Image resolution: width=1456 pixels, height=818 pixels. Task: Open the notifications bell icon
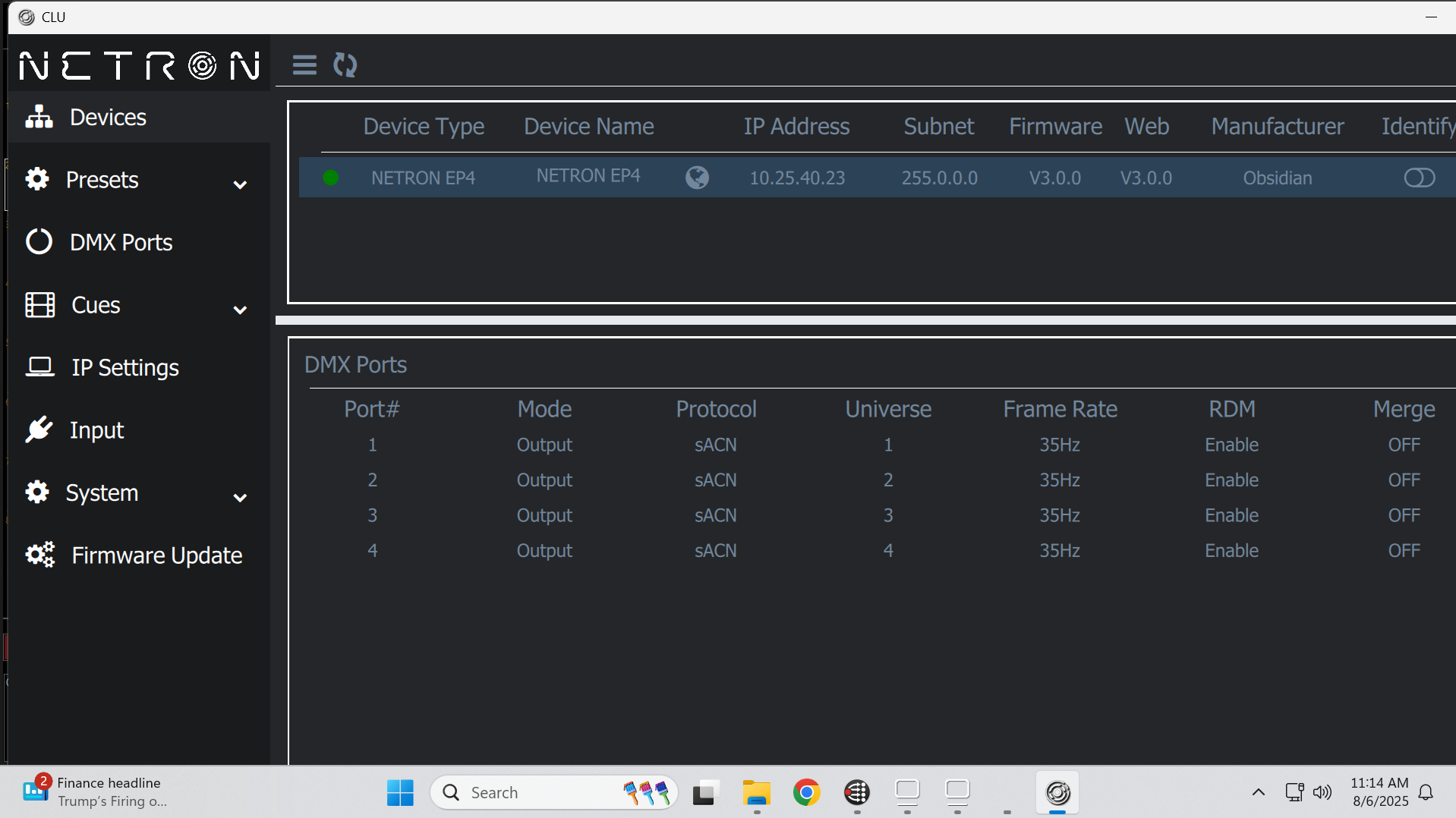1426,793
